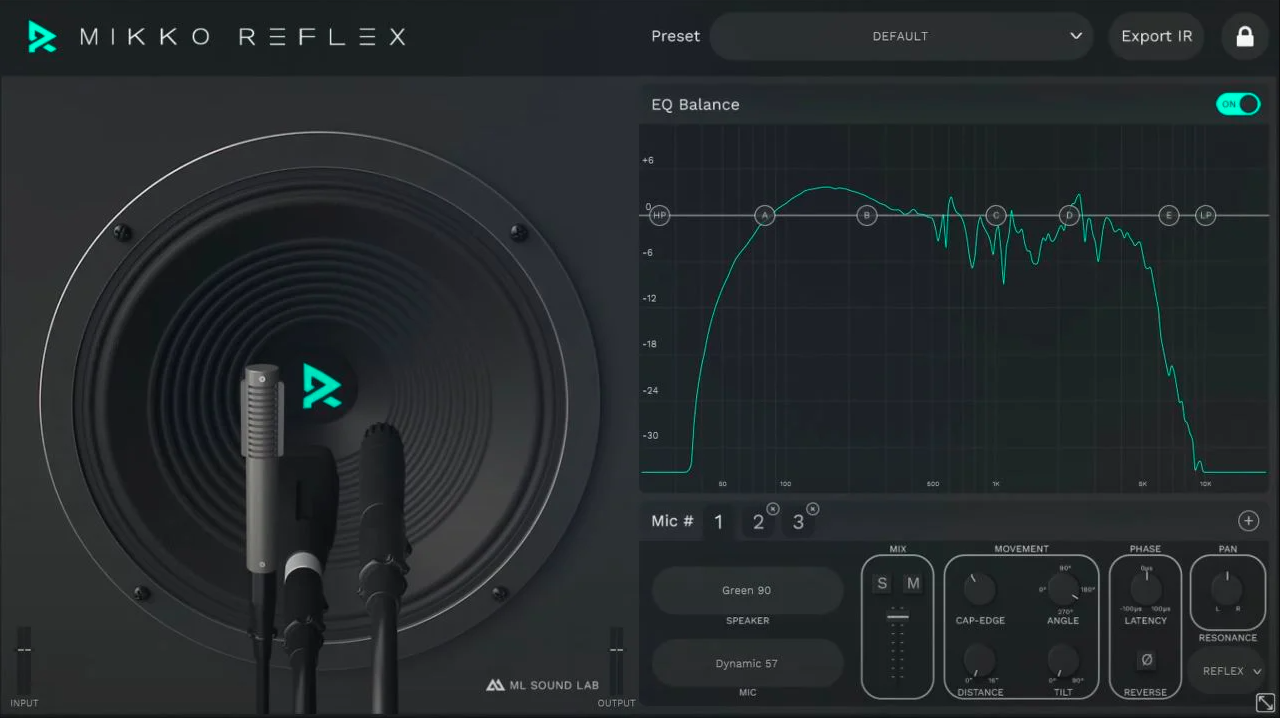The height and width of the screenshot is (718, 1280).
Task: Click the RESONANCE label
Action: pyautogui.click(x=1228, y=638)
